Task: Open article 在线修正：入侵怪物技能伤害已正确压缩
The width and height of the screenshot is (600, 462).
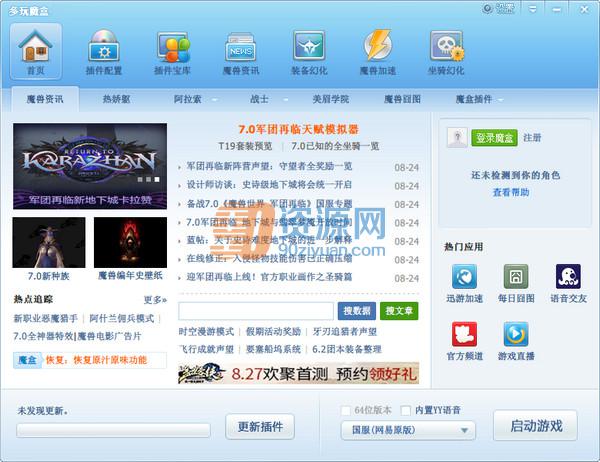Action: click(269, 259)
